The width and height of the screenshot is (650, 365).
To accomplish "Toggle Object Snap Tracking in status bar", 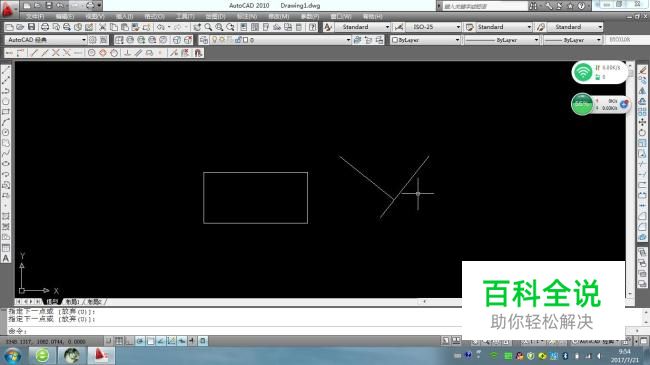I will (x=161, y=341).
